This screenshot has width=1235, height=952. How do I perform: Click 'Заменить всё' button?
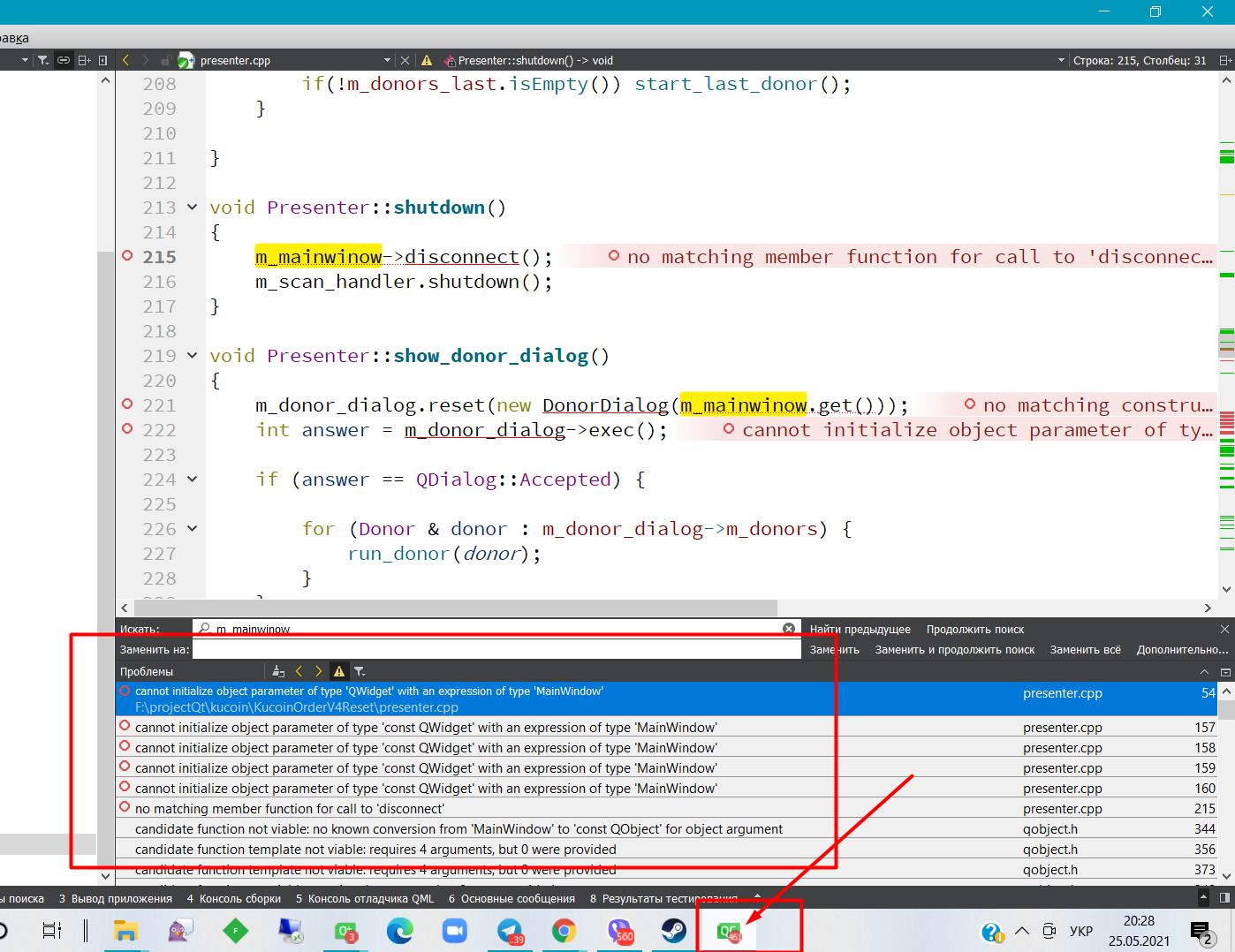1085,649
